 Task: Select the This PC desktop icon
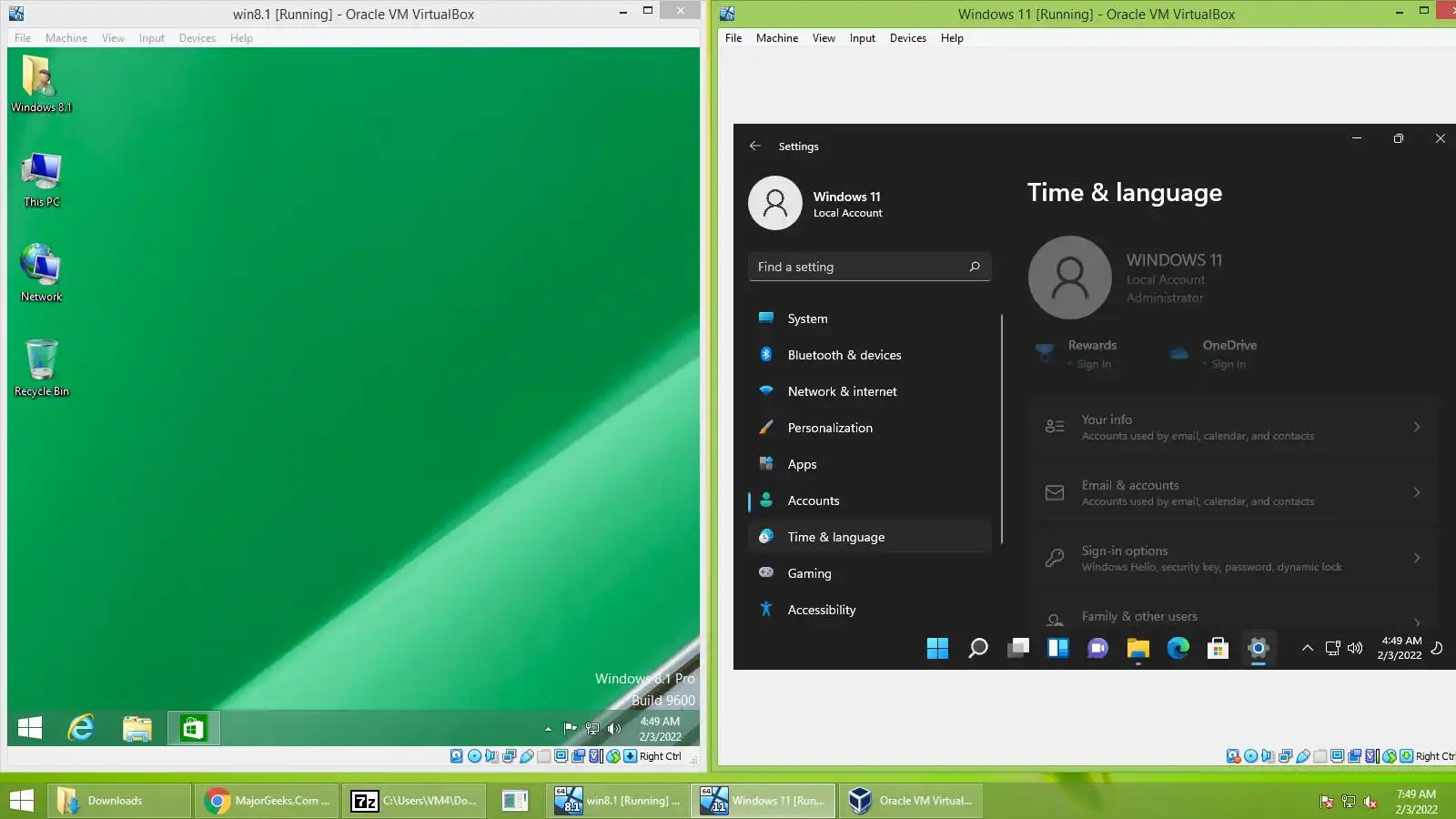tap(41, 179)
